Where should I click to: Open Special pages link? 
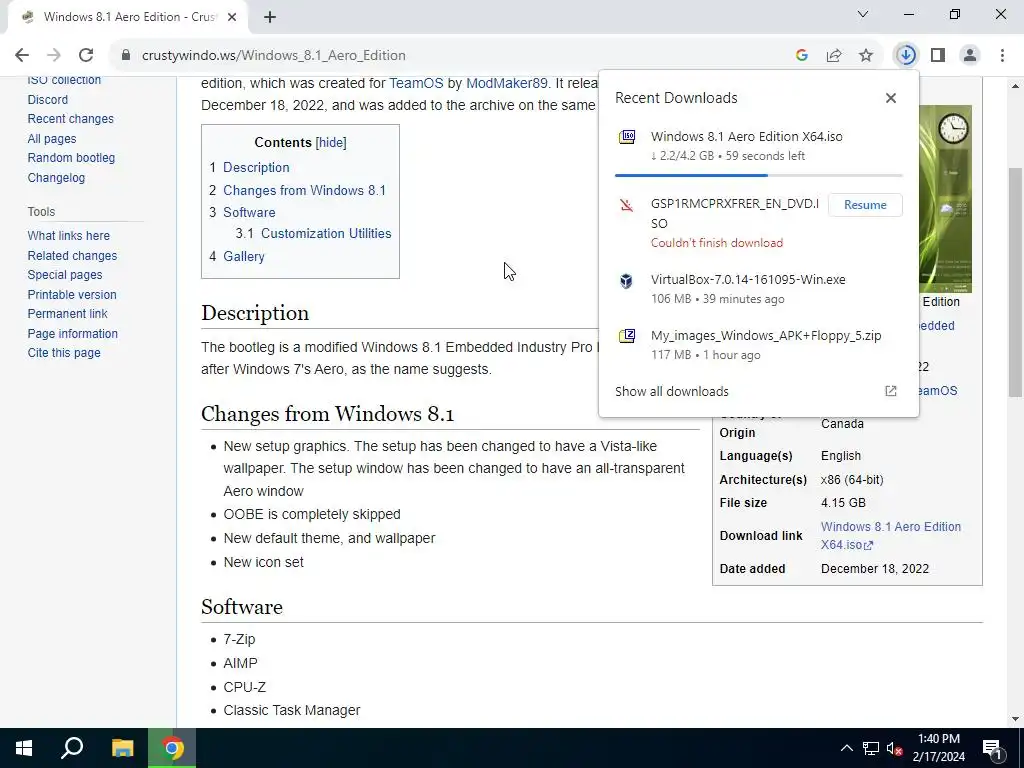pos(65,274)
